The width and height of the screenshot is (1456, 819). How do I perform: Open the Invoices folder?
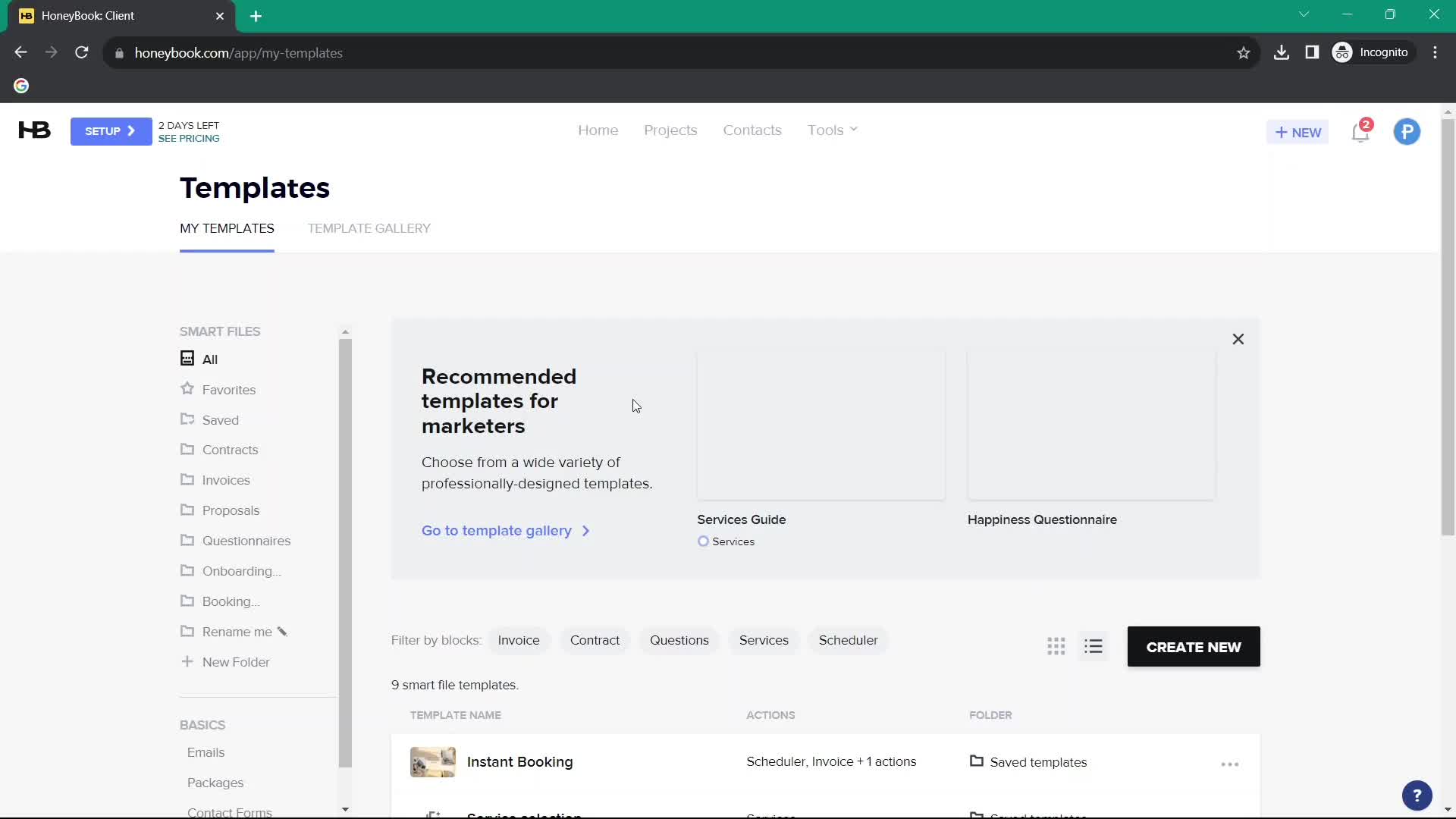point(215,481)
